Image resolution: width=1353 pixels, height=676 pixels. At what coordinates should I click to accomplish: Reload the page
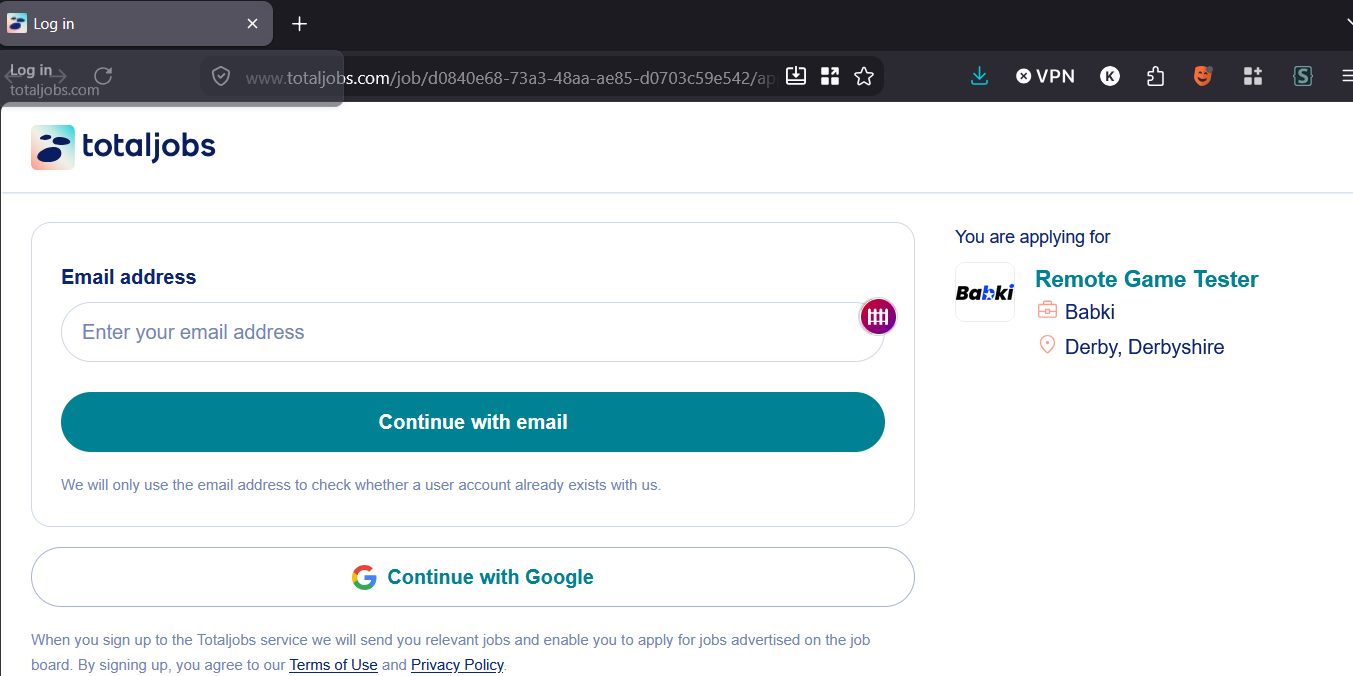click(103, 76)
